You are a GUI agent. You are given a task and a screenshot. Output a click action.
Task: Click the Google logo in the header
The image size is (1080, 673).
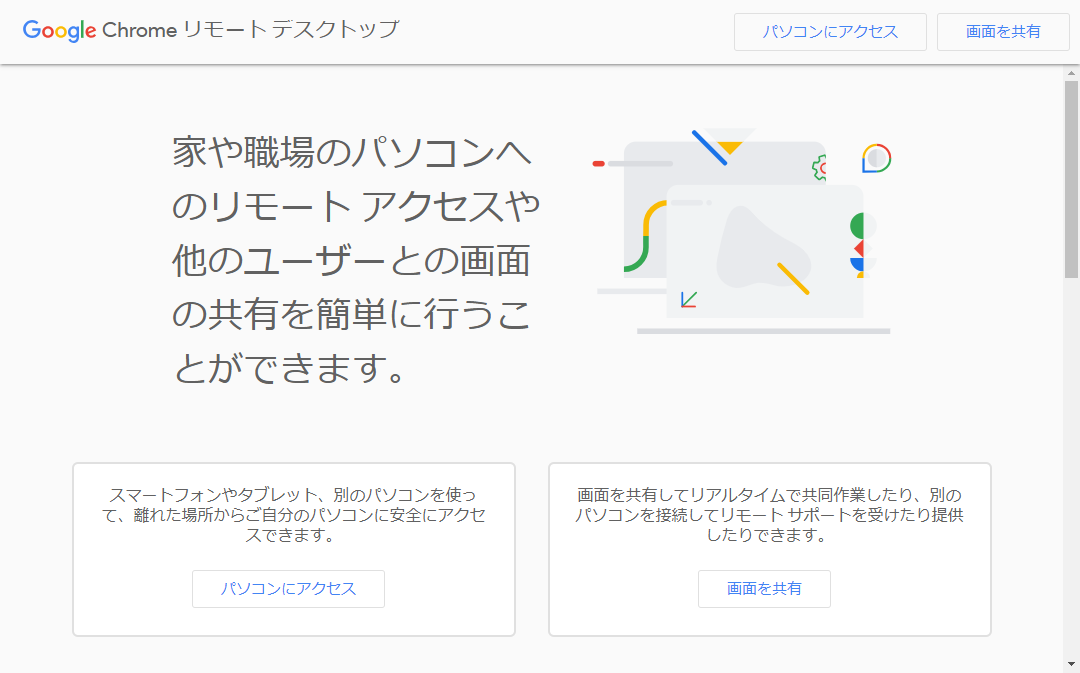[x=59, y=30]
